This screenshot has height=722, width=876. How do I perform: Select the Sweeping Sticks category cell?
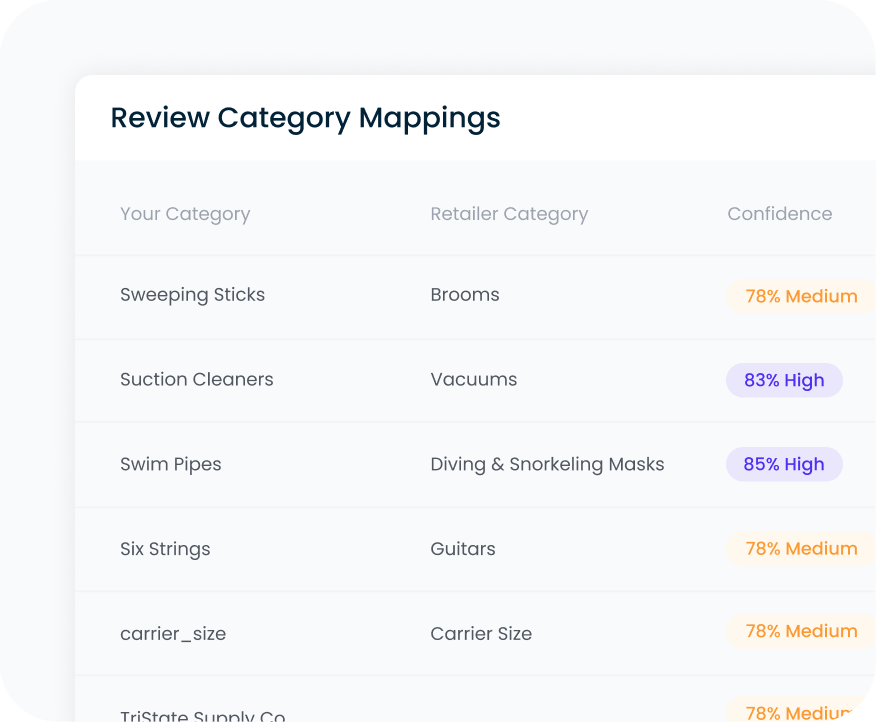192,294
